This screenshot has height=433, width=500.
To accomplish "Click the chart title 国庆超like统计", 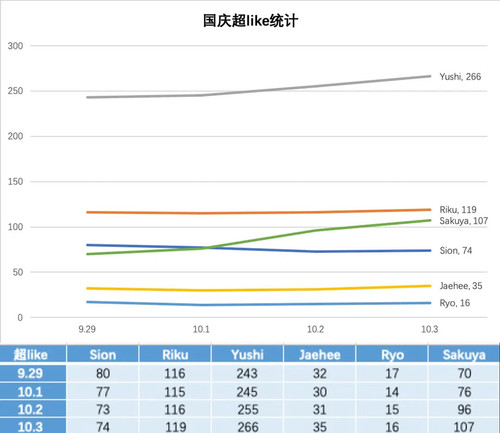I will click(250, 21).
